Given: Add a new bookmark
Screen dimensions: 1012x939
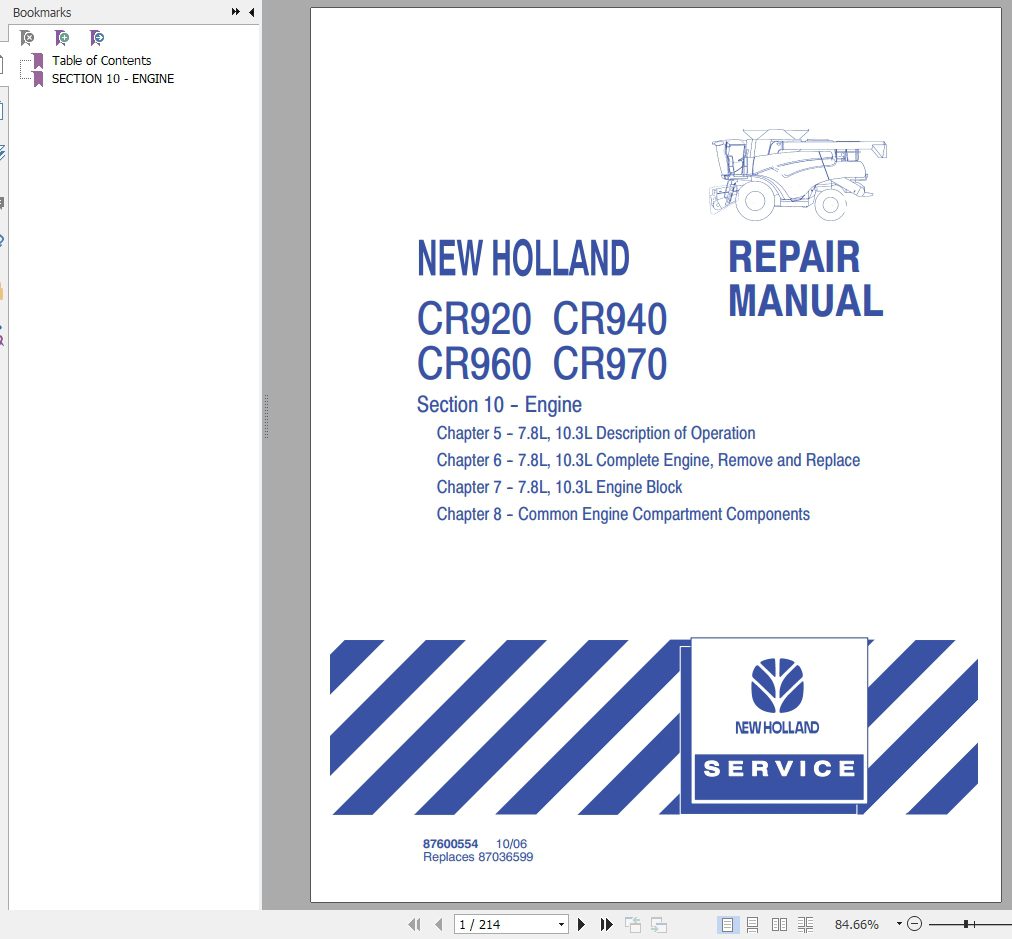Looking at the screenshot, I should [x=61, y=38].
